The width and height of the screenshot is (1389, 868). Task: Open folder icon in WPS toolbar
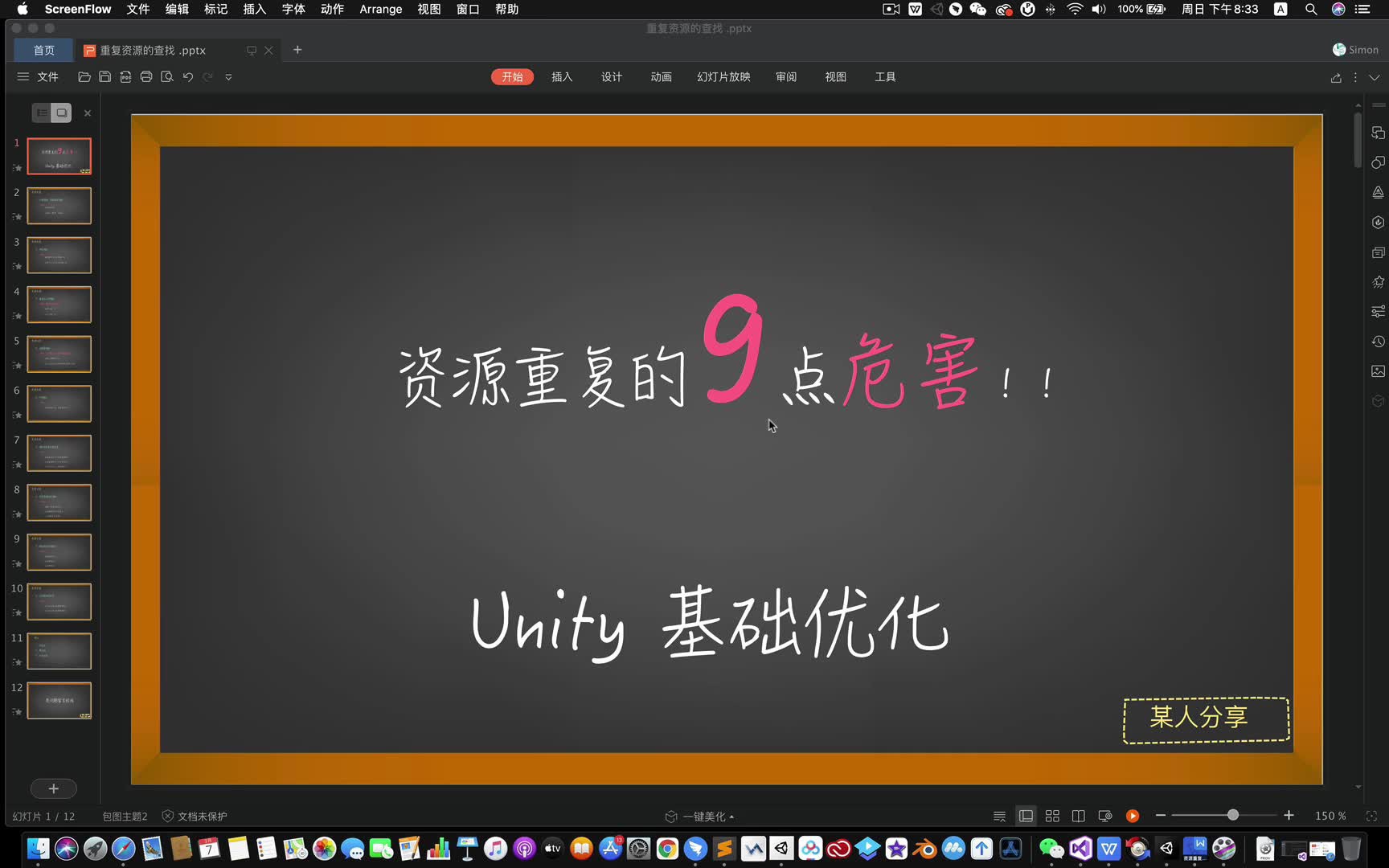[x=84, y=77]
